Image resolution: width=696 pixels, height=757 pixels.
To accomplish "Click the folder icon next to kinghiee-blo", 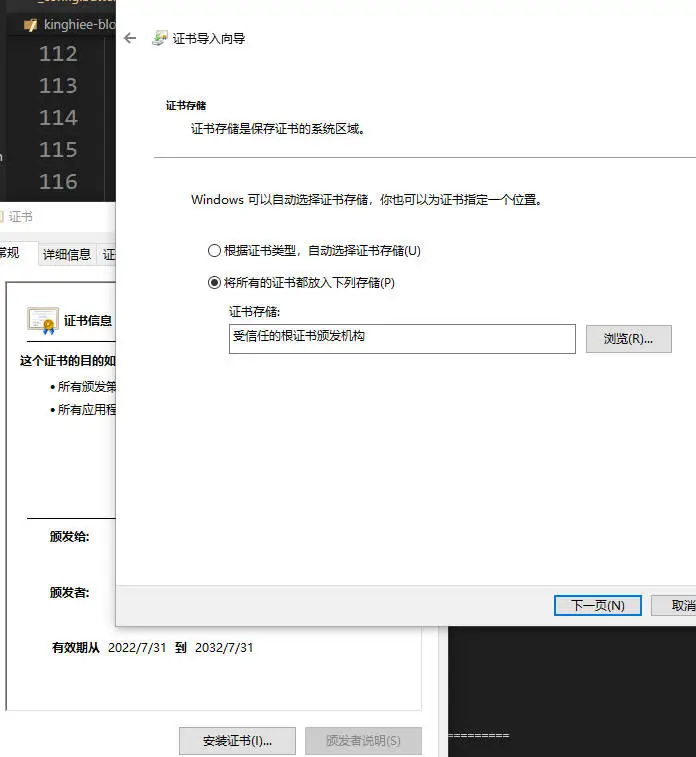I will click(x=30, y=25).
